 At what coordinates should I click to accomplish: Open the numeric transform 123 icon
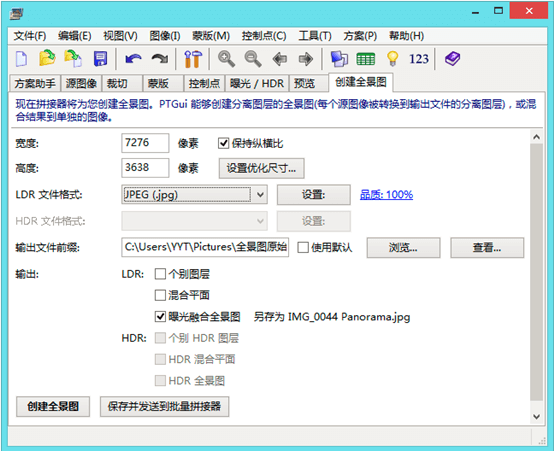tap(419, 59)
